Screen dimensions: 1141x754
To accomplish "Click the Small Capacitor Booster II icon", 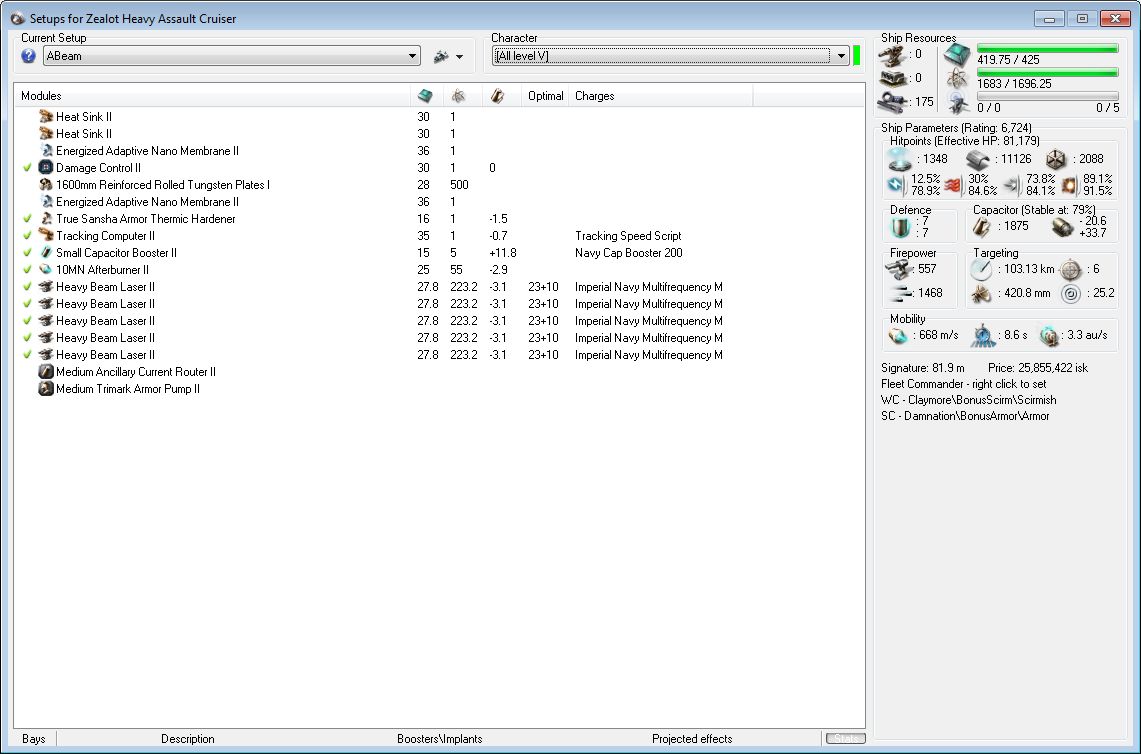I will coord(46,253).
